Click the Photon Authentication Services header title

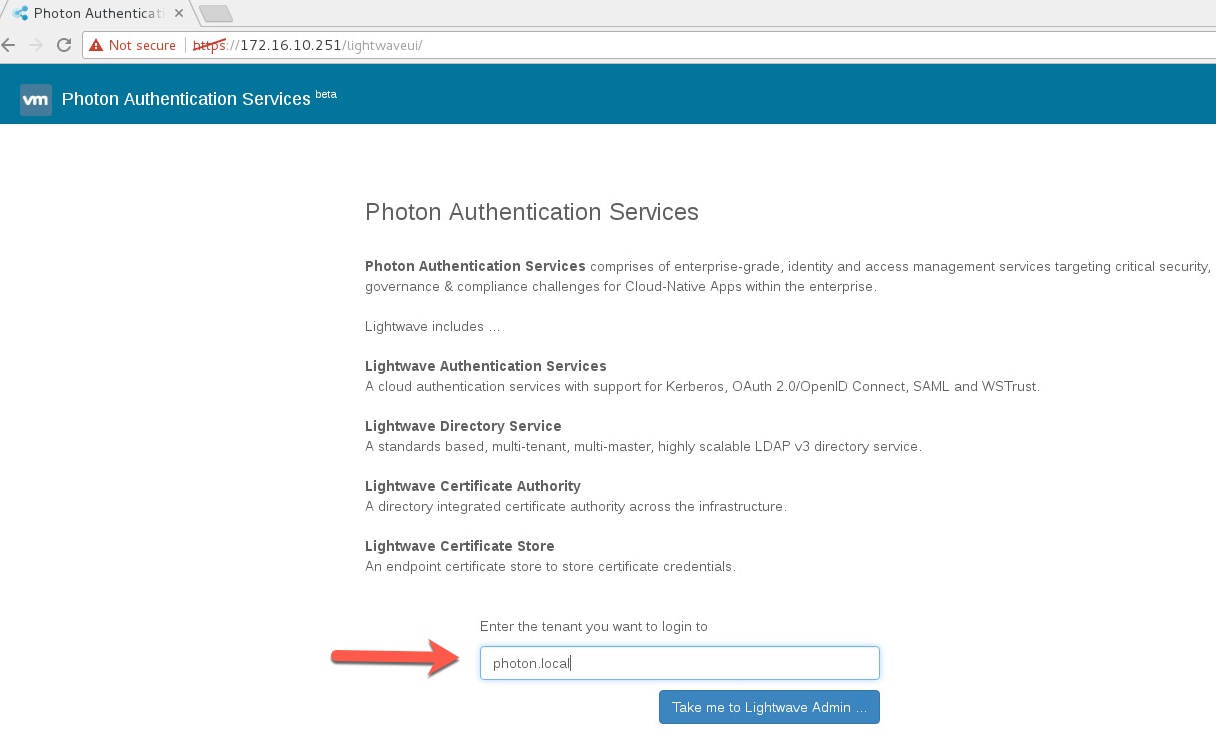[186, 99]
